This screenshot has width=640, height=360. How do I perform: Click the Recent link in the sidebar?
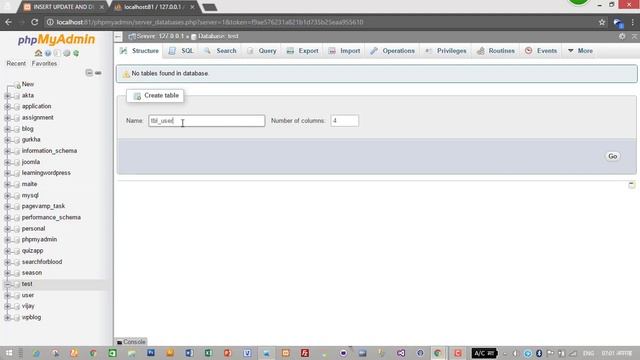[16, 64]
